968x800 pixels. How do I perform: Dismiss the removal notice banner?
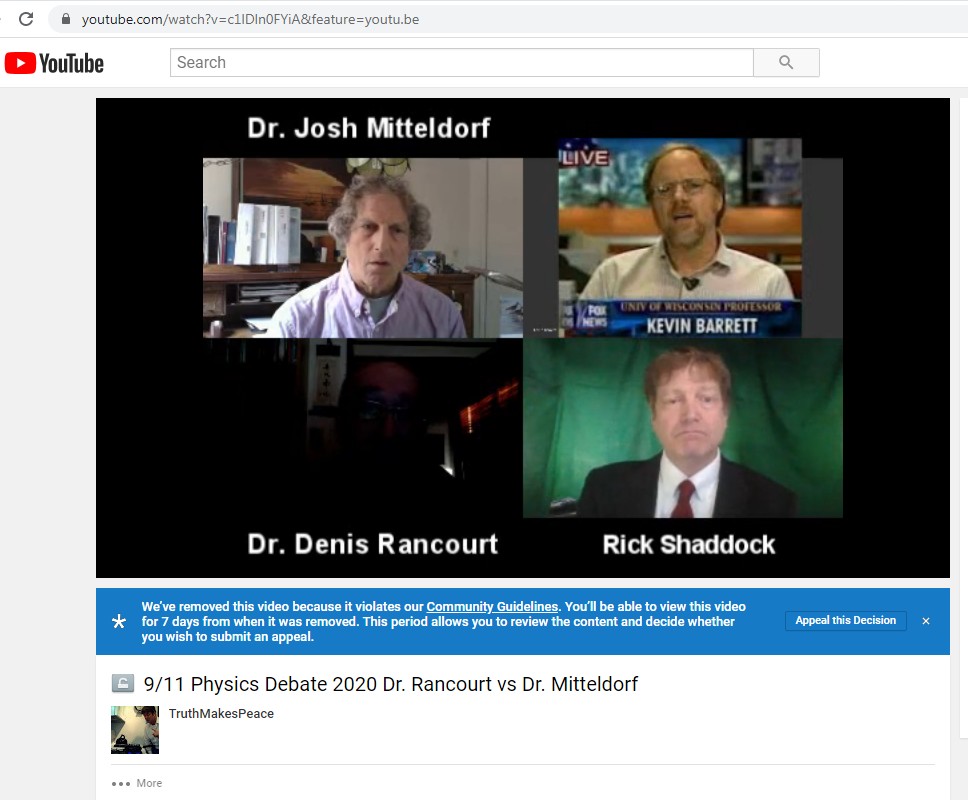pos(926,621)
